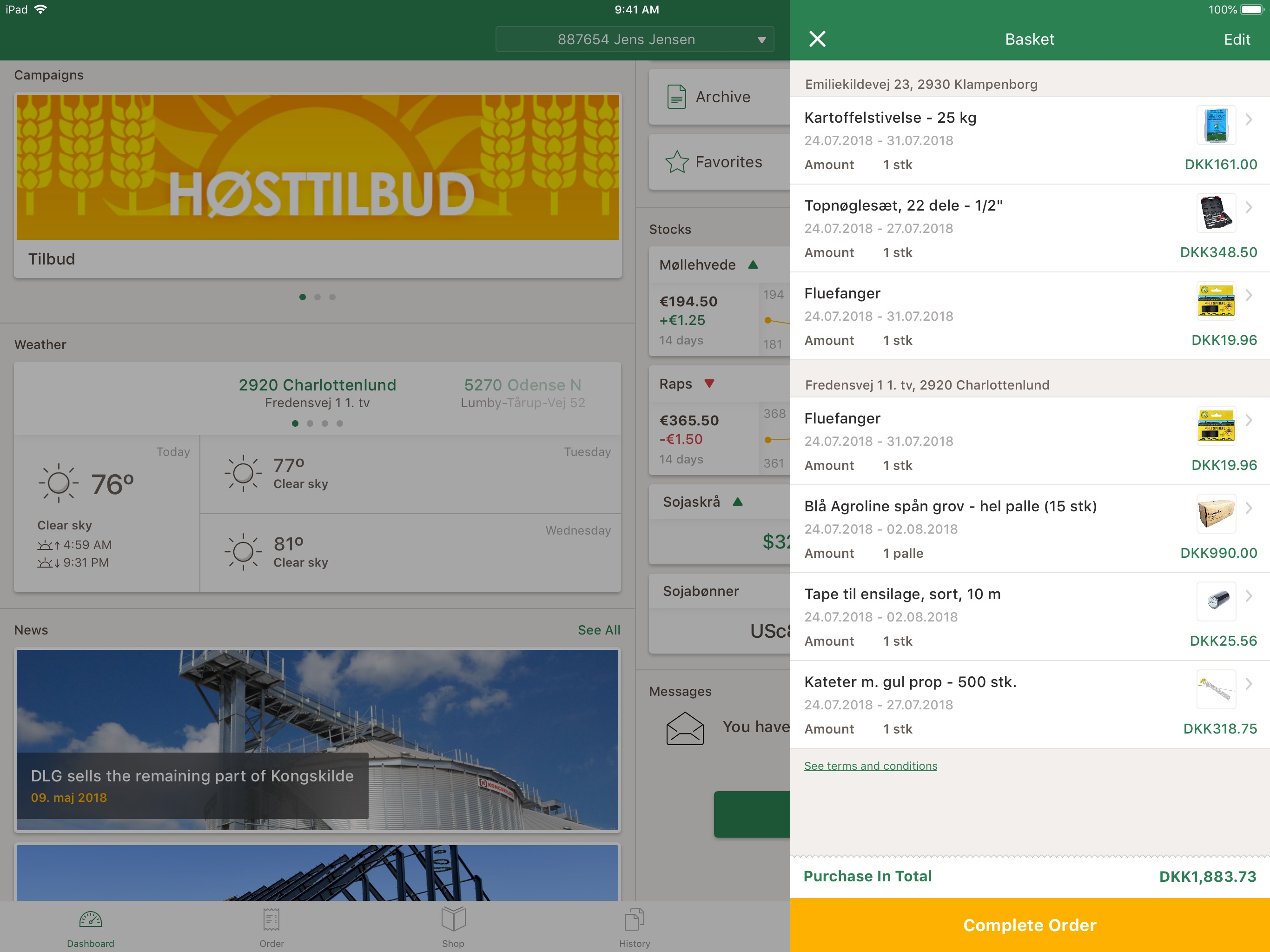Close the Basket panel with X icon
The image size is (1270, 952).
tap(817, 39)
